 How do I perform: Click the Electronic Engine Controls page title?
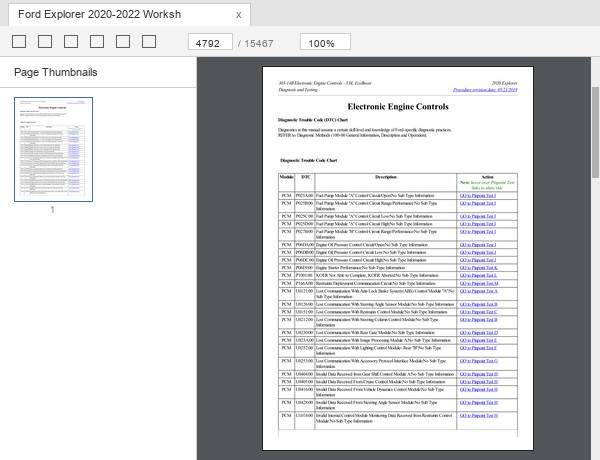coord(398,107)
